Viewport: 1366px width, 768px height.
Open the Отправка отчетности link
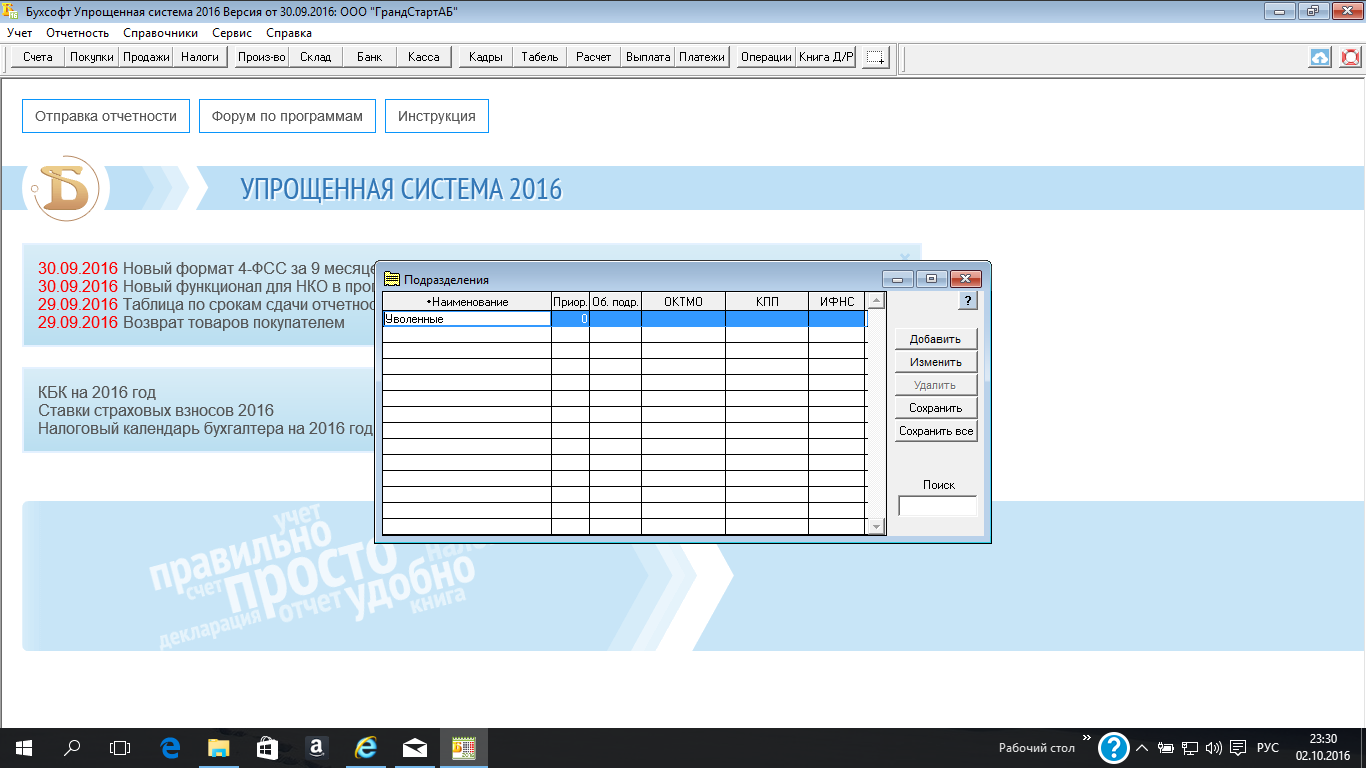pyautogui.click(x=106, y=116)
